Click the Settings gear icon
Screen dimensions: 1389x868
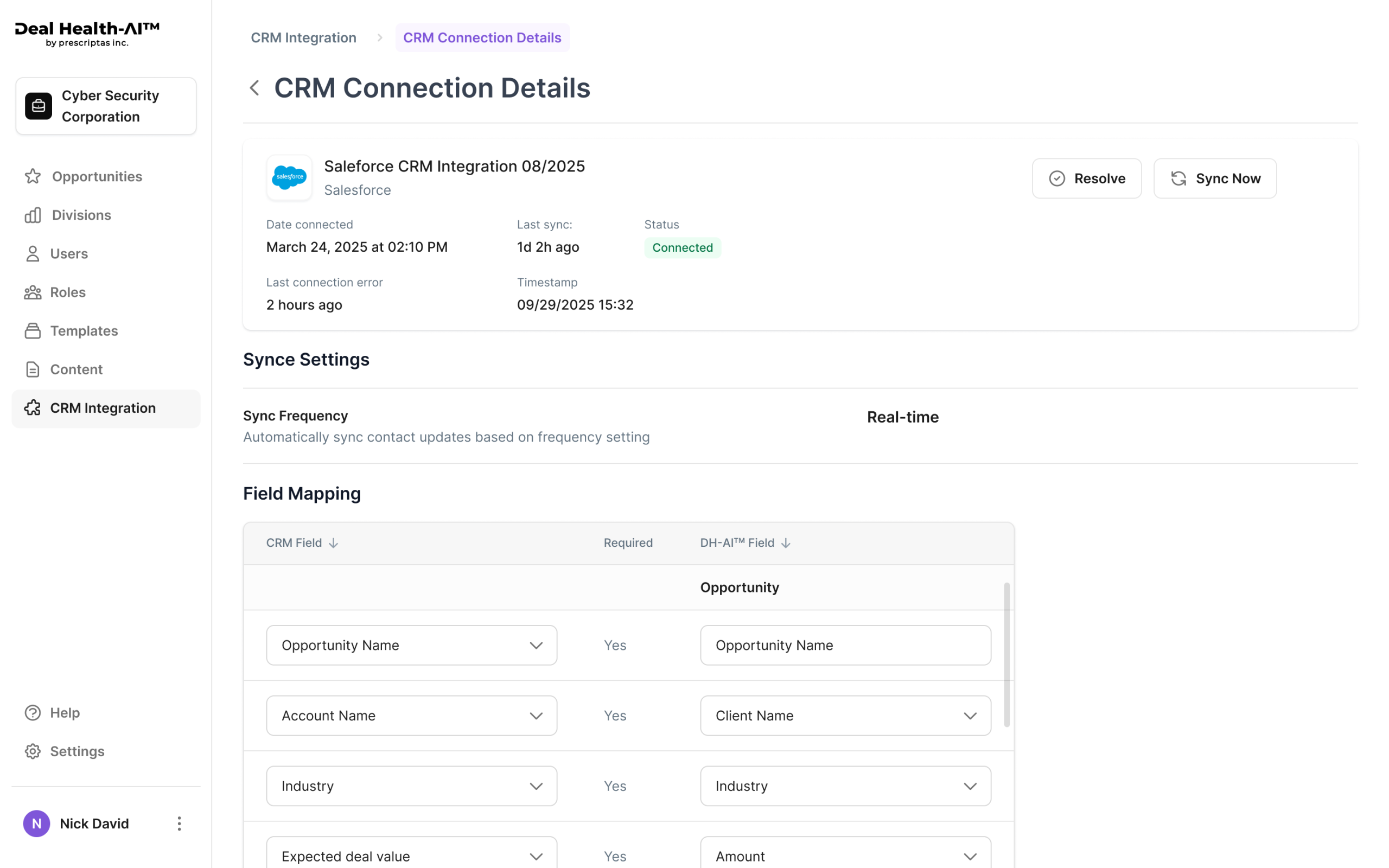pos(33,751)
